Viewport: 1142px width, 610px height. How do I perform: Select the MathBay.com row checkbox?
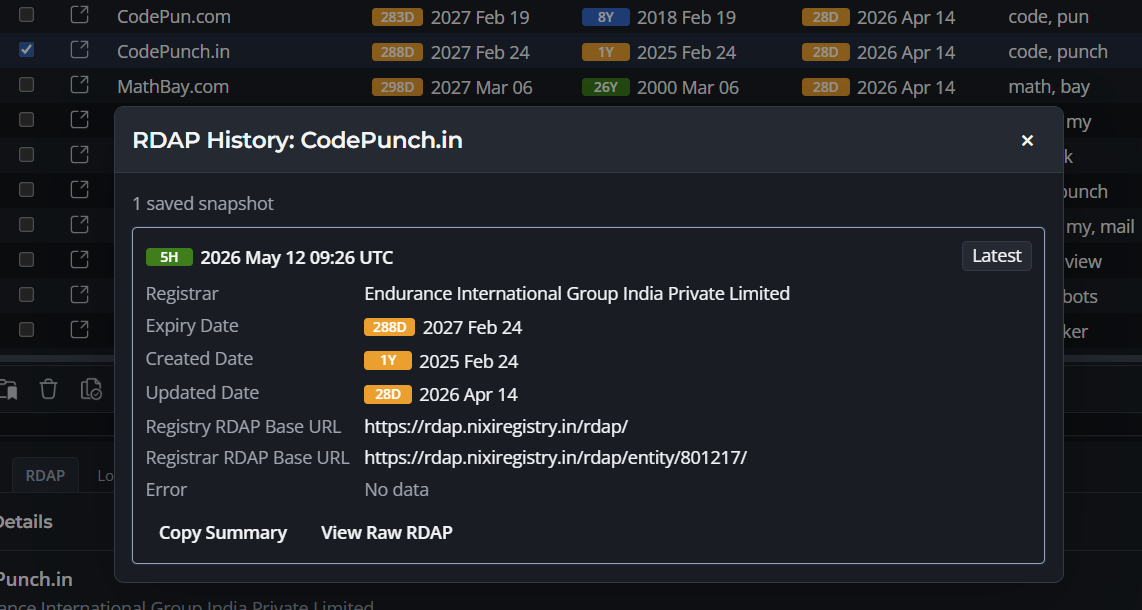tap(26, 84)
